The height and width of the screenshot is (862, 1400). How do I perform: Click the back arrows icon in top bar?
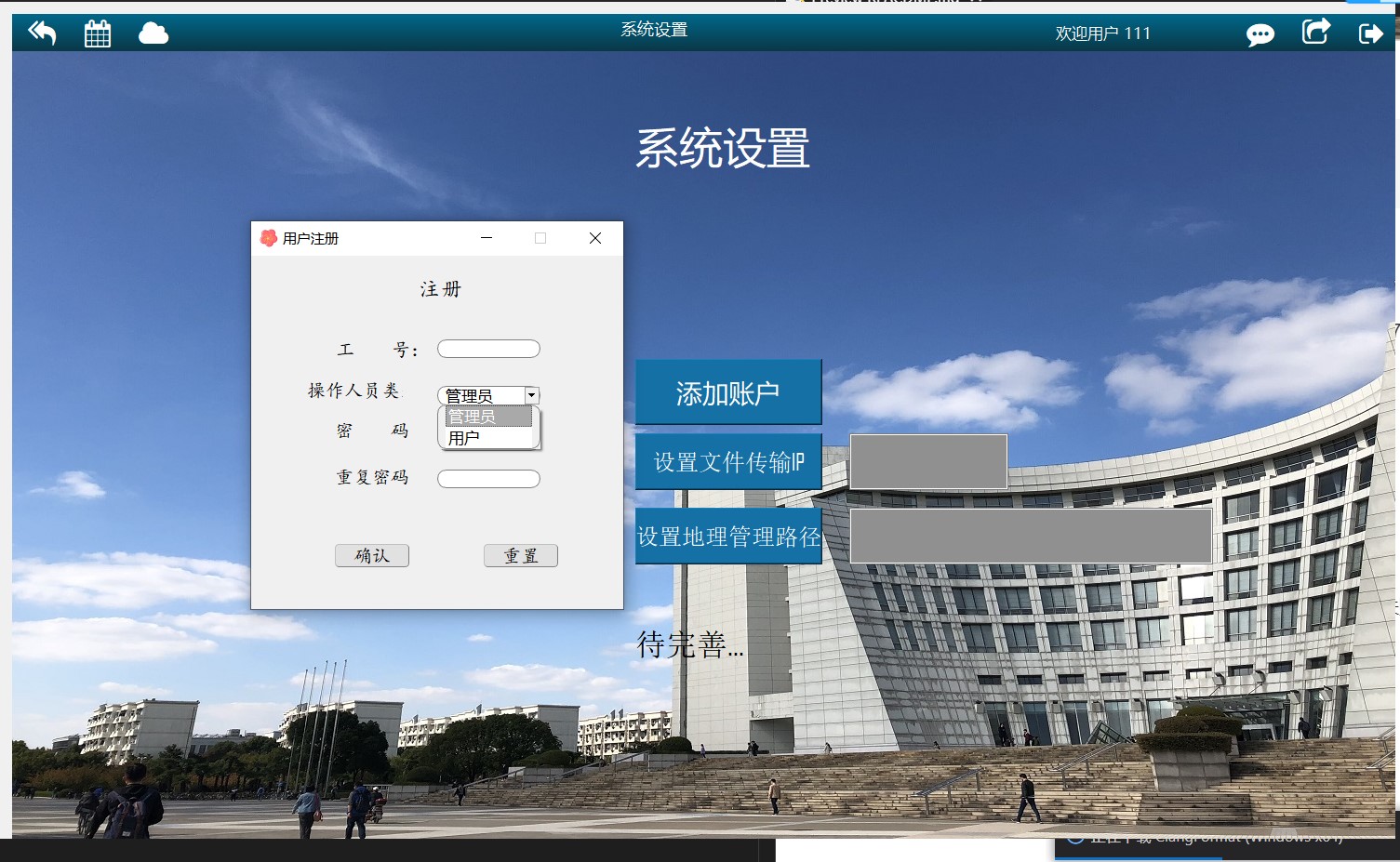point(42,33)
